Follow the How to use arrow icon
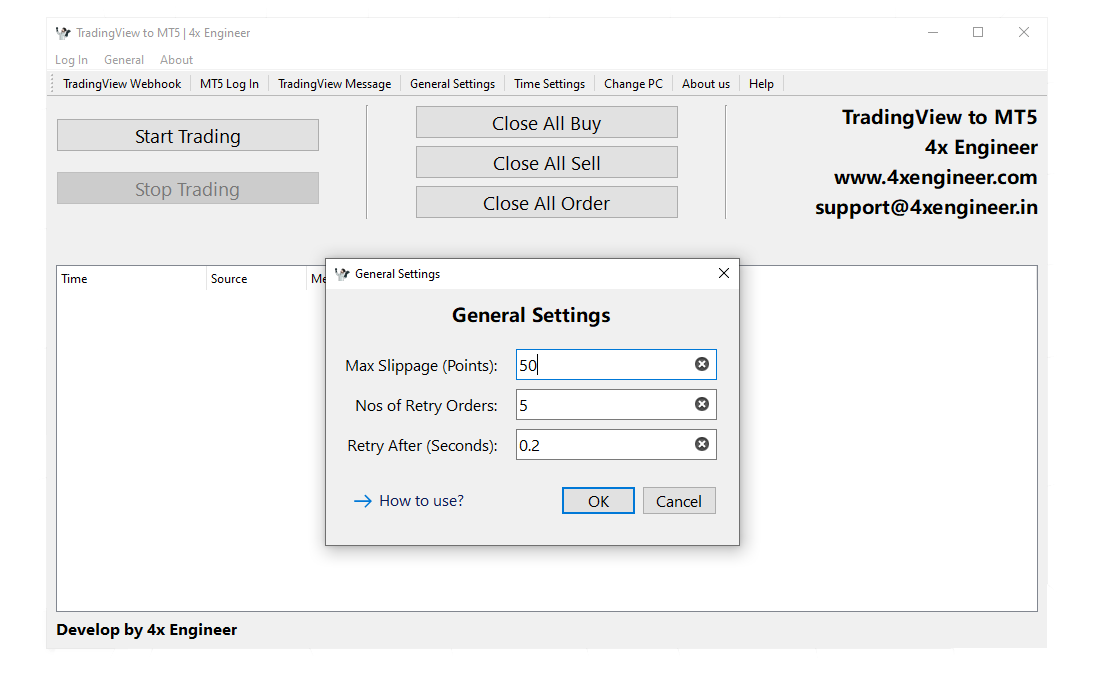This screenshot has height=697, width=1105. pos(362,501)
